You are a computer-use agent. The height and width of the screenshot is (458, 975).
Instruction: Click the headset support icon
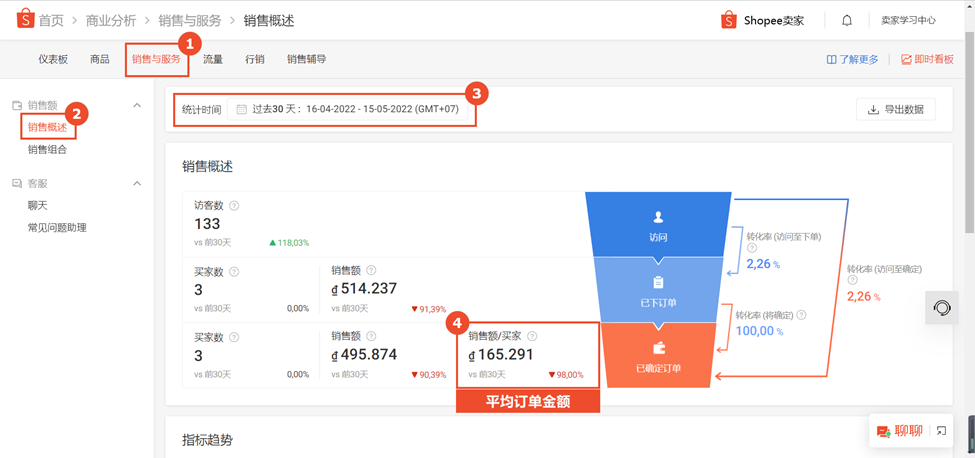click(942, 307)
